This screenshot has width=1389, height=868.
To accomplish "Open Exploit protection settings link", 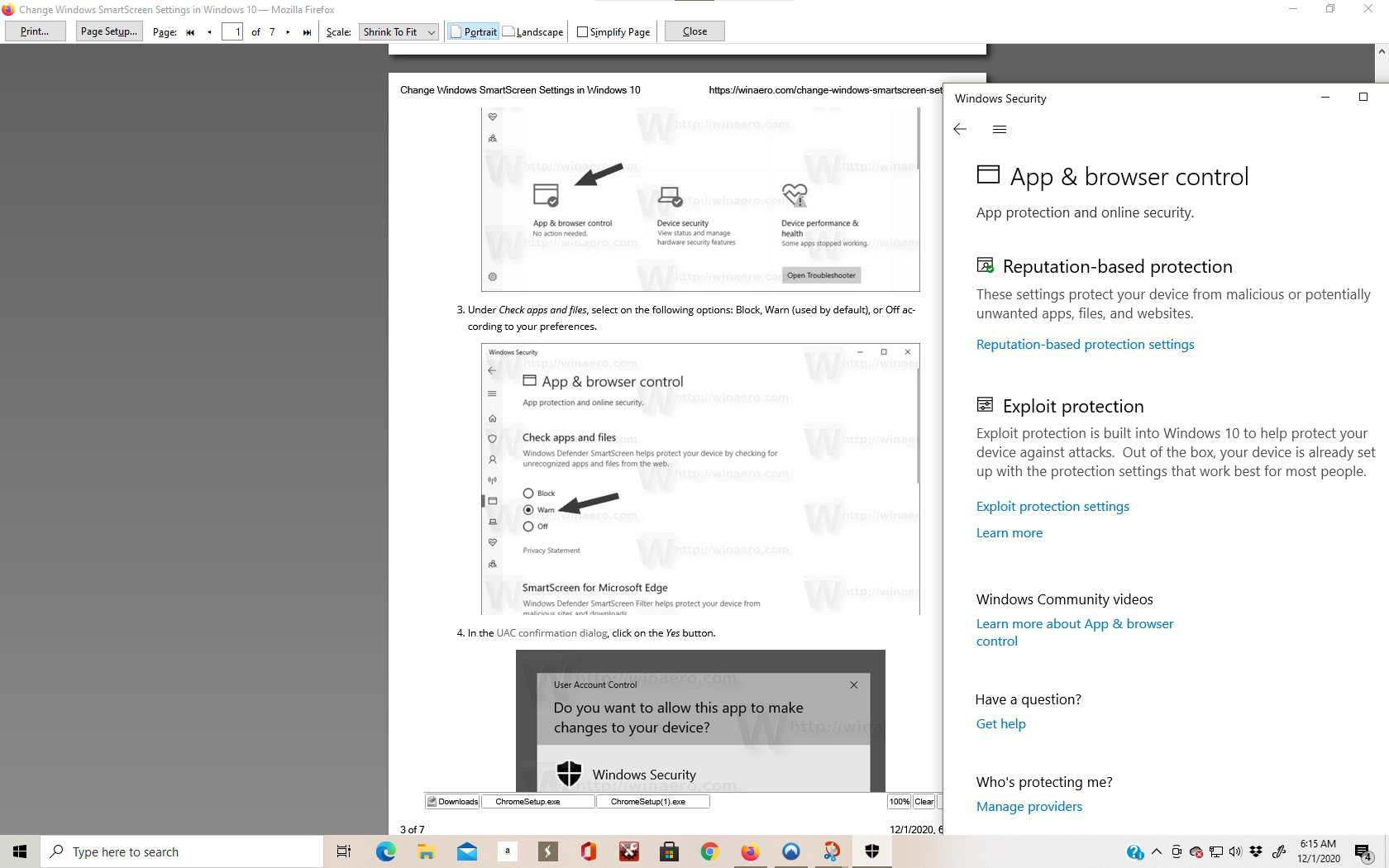I will (x=1052, y=507).
